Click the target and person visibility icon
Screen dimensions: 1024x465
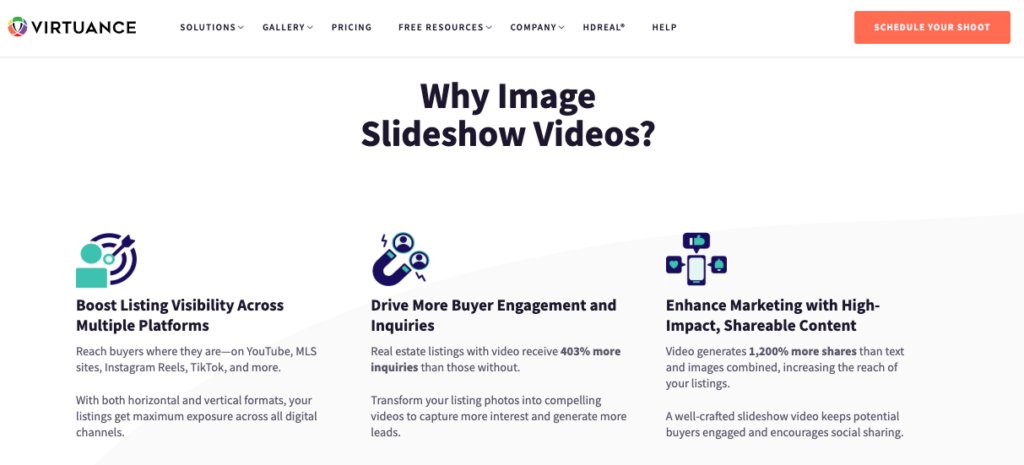106,260
